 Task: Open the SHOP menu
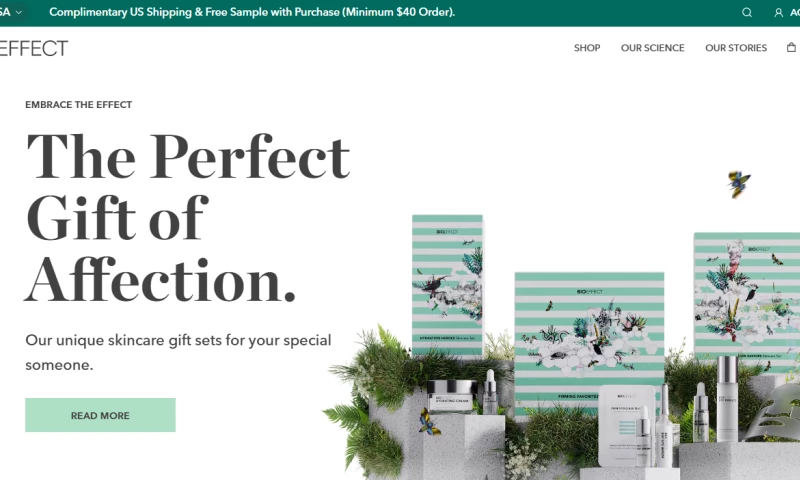[x=587, y=48]
